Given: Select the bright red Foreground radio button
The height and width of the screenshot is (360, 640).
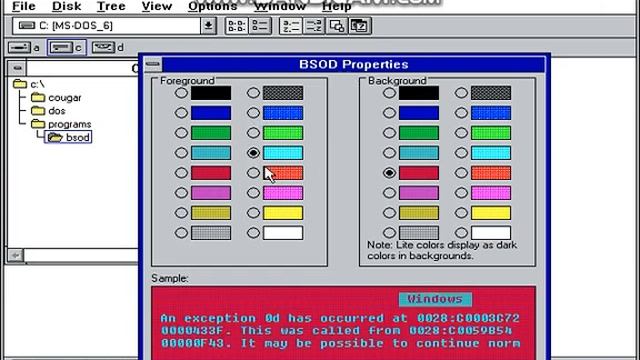Looking at the screenshot, I should click(253, 173).
